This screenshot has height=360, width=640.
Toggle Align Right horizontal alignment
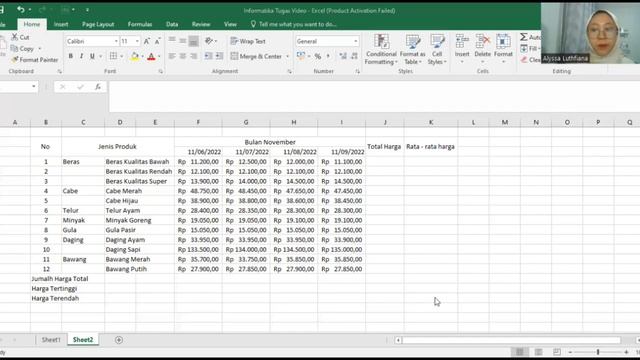point(193,56)
